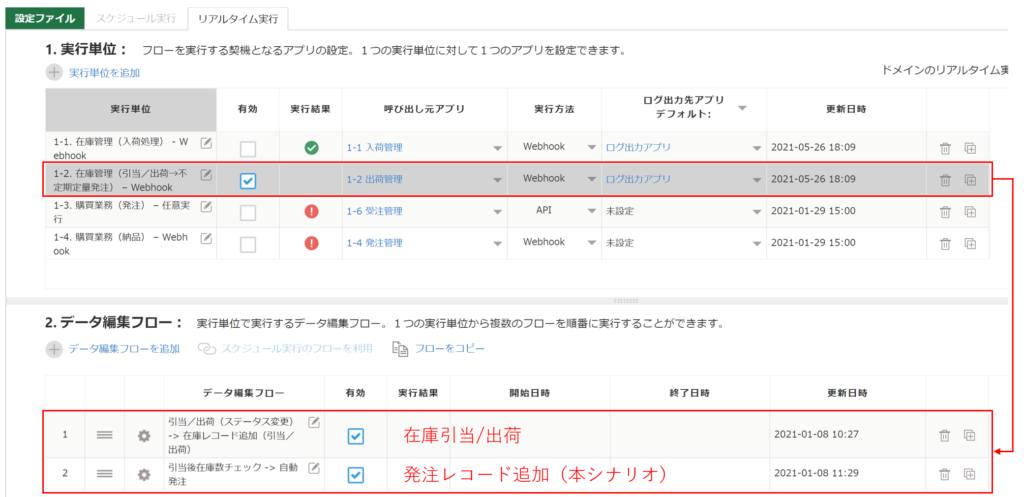Delete execution unit 1-3 with trash icon
Screen dimensions: 1024x497
[x=945, y=212]
